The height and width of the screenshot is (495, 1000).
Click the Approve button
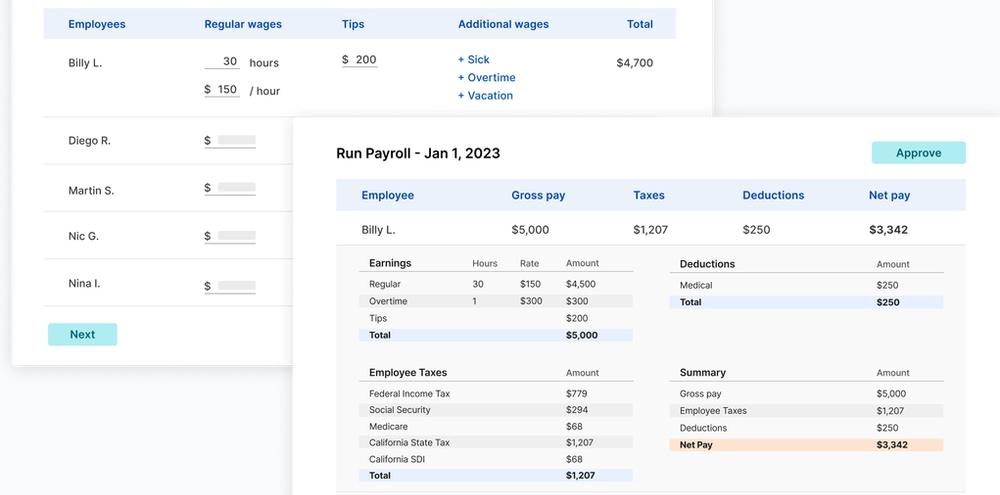pyautogui.click(x=918, y=153)
